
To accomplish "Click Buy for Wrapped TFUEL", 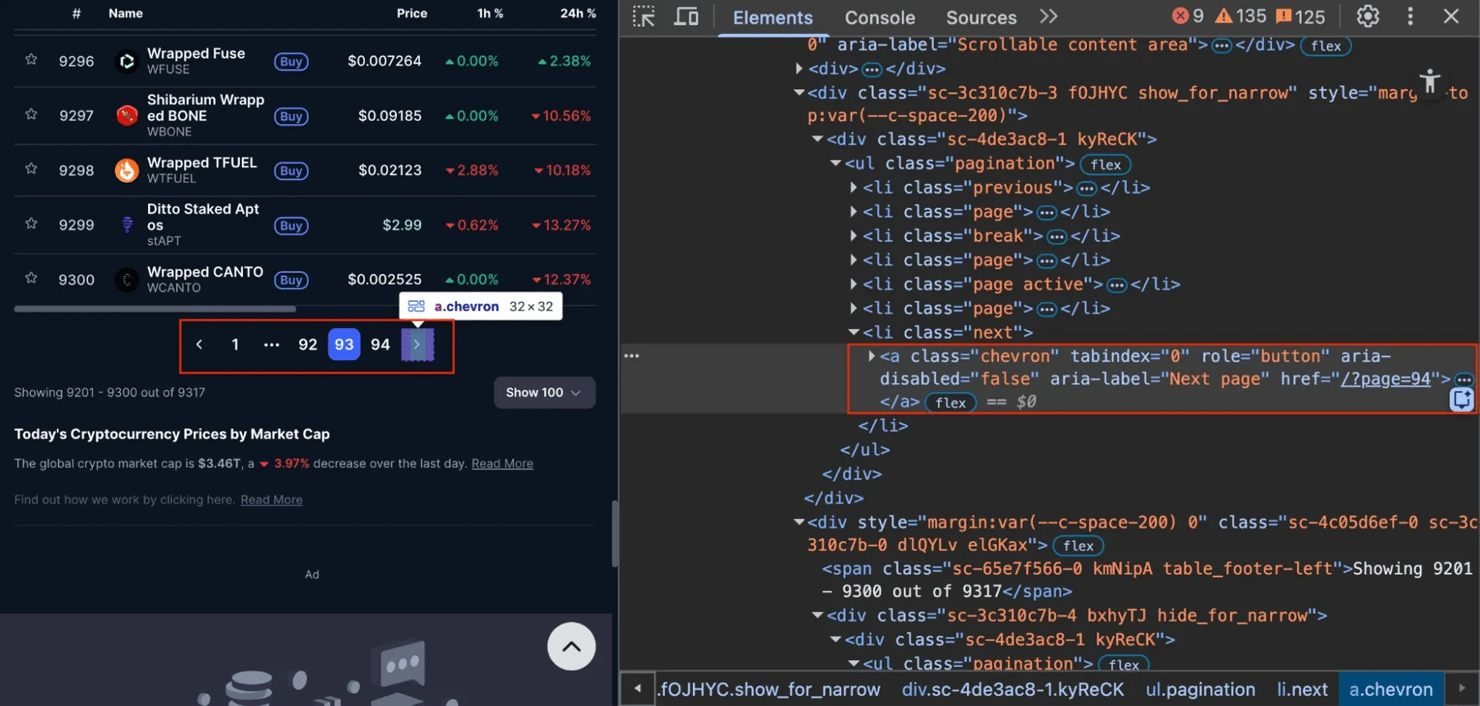I will tap(291, 171).
